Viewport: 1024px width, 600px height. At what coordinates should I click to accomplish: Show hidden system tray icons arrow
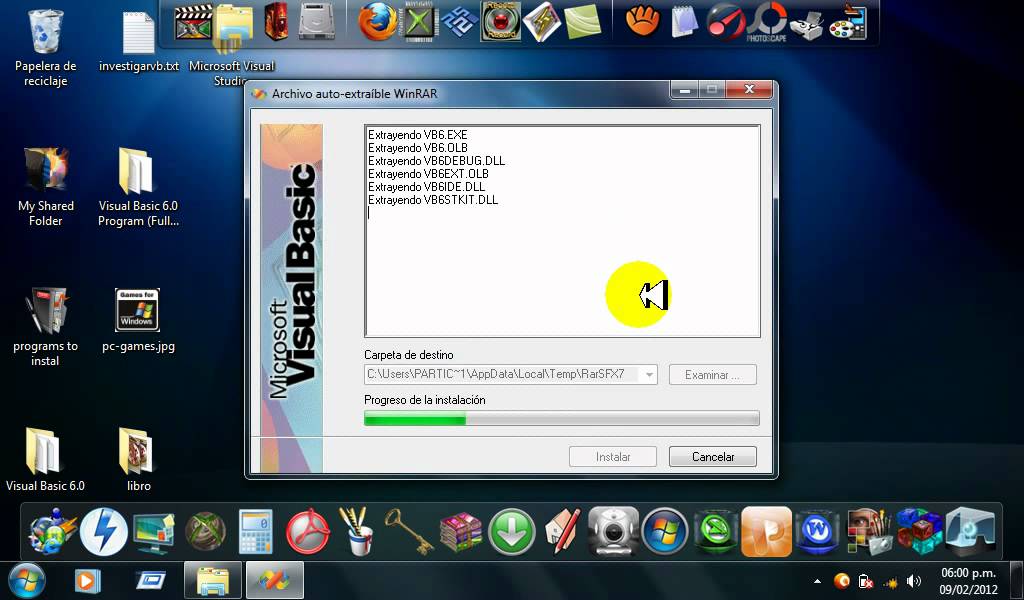pos(817,580)
